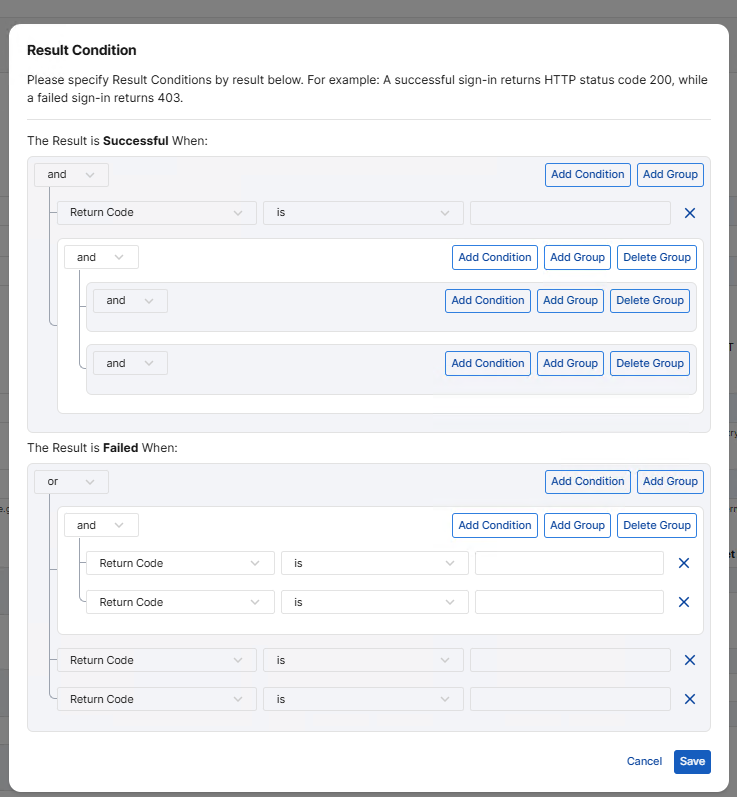Remove the Return Code condition under Successful
Image resolution: width=737 pixels, height=797 pixels.
(x=689, y=213)
